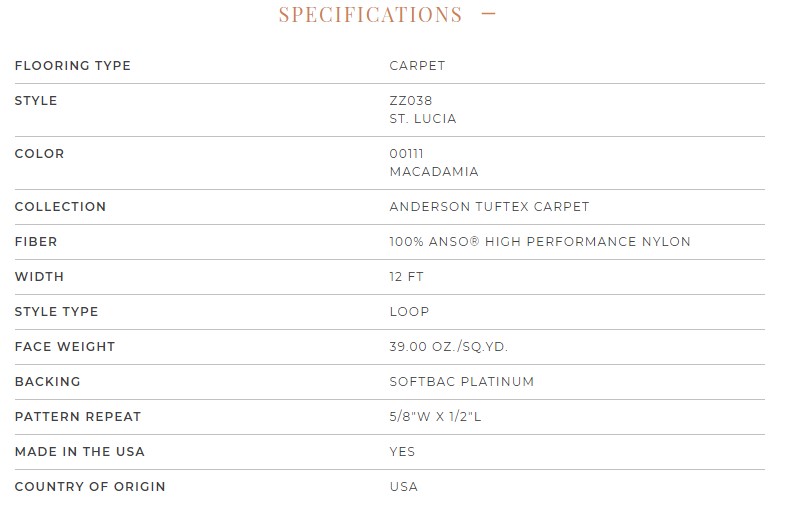793x516 pixels.
Task: Collapse the Specifications section minus icon
Action: [x=489, y=14]
